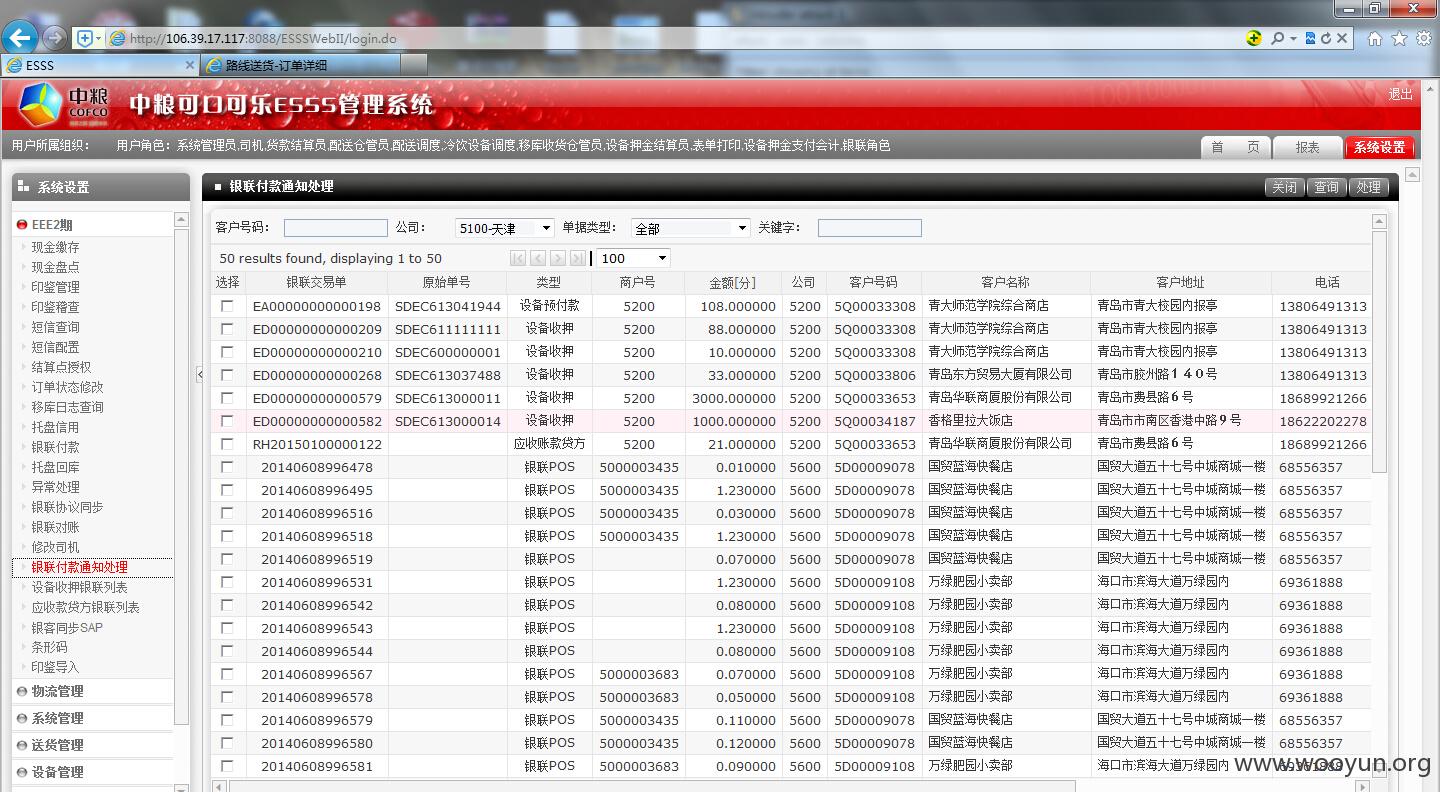Click the COFCO logo cube

41,103
